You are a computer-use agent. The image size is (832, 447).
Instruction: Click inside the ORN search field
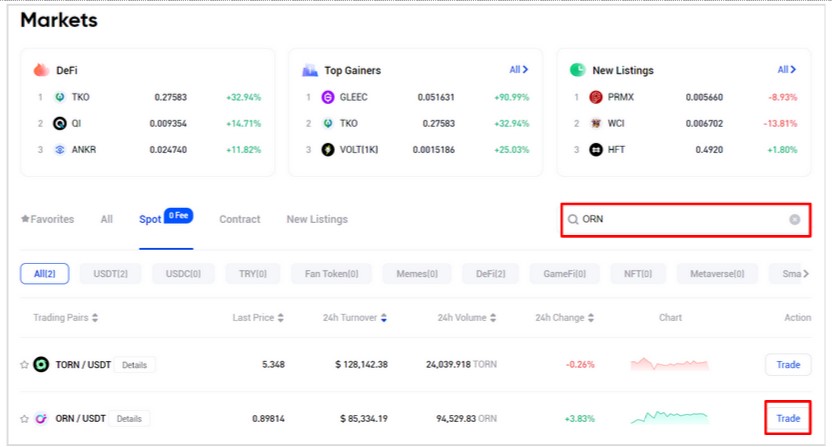[x=680, y=219]
